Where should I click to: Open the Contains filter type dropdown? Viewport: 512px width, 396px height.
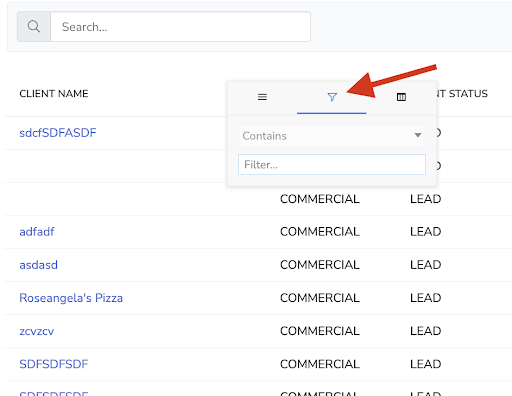[332, 136]
